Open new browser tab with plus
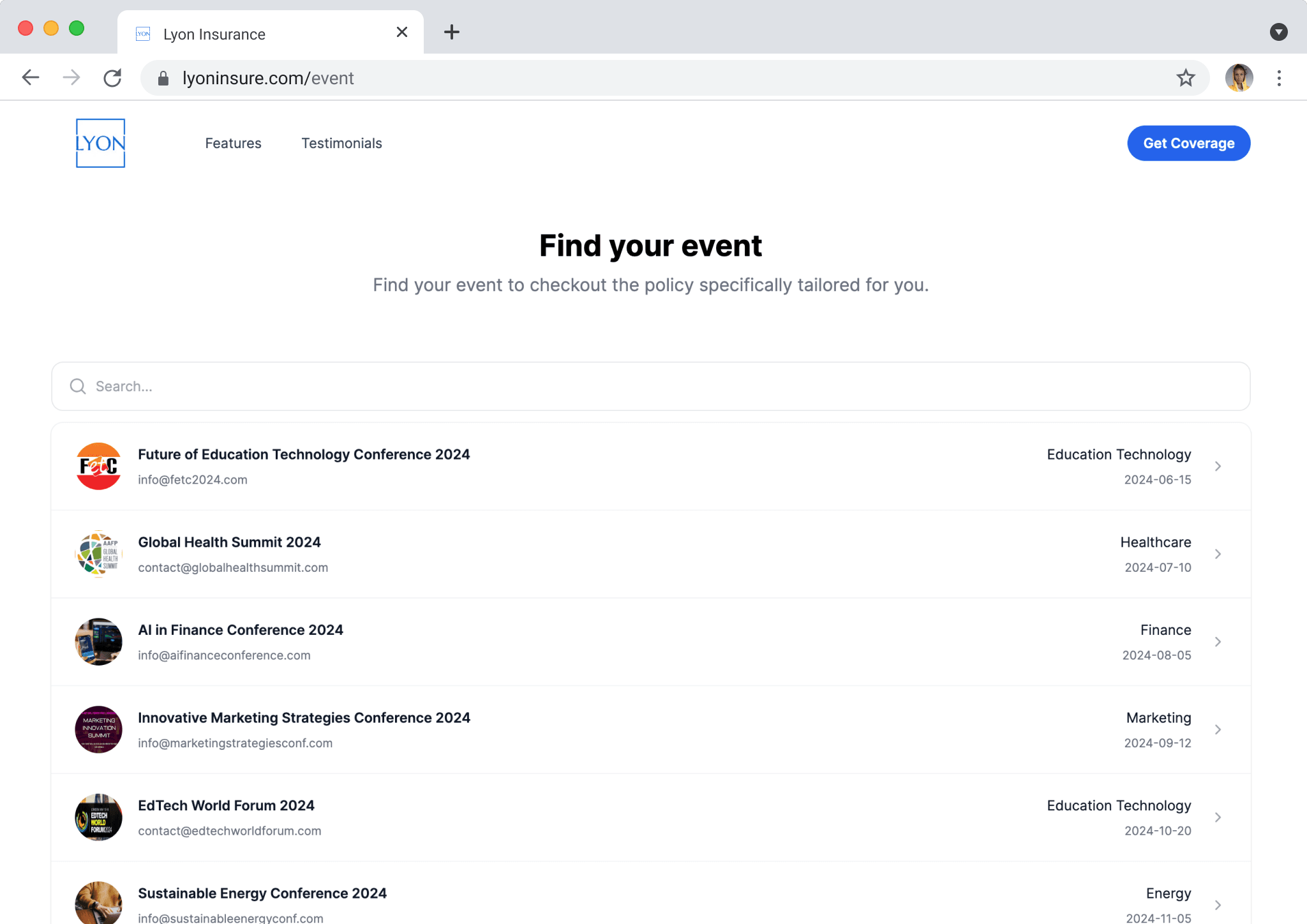Image resolution: width=1307 pixels, height=924 pixels. tap(451, 32)
